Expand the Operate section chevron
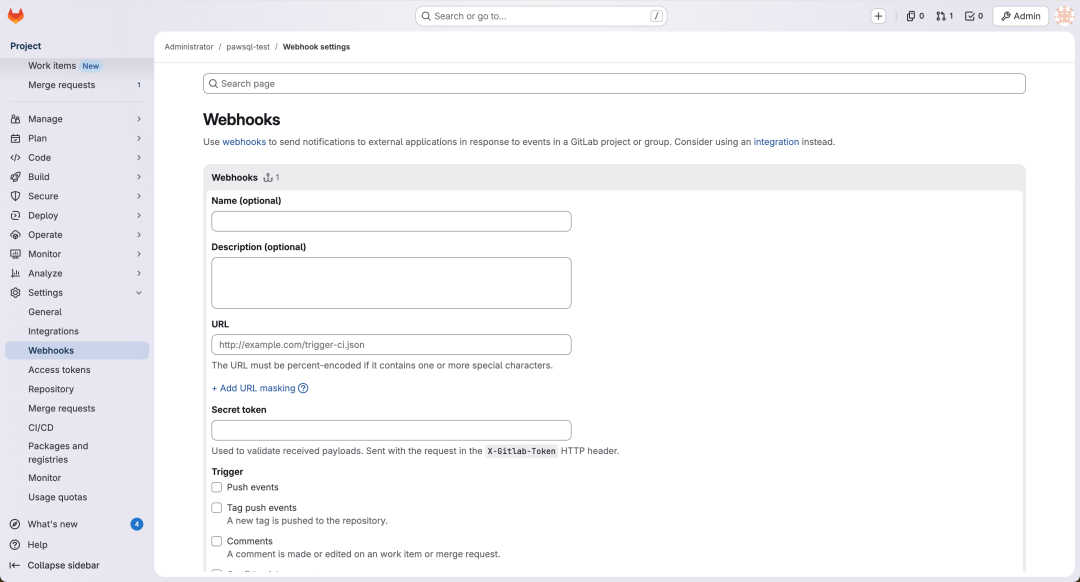Viewport: 1080px width, 582px height. [x=139, y=235]
